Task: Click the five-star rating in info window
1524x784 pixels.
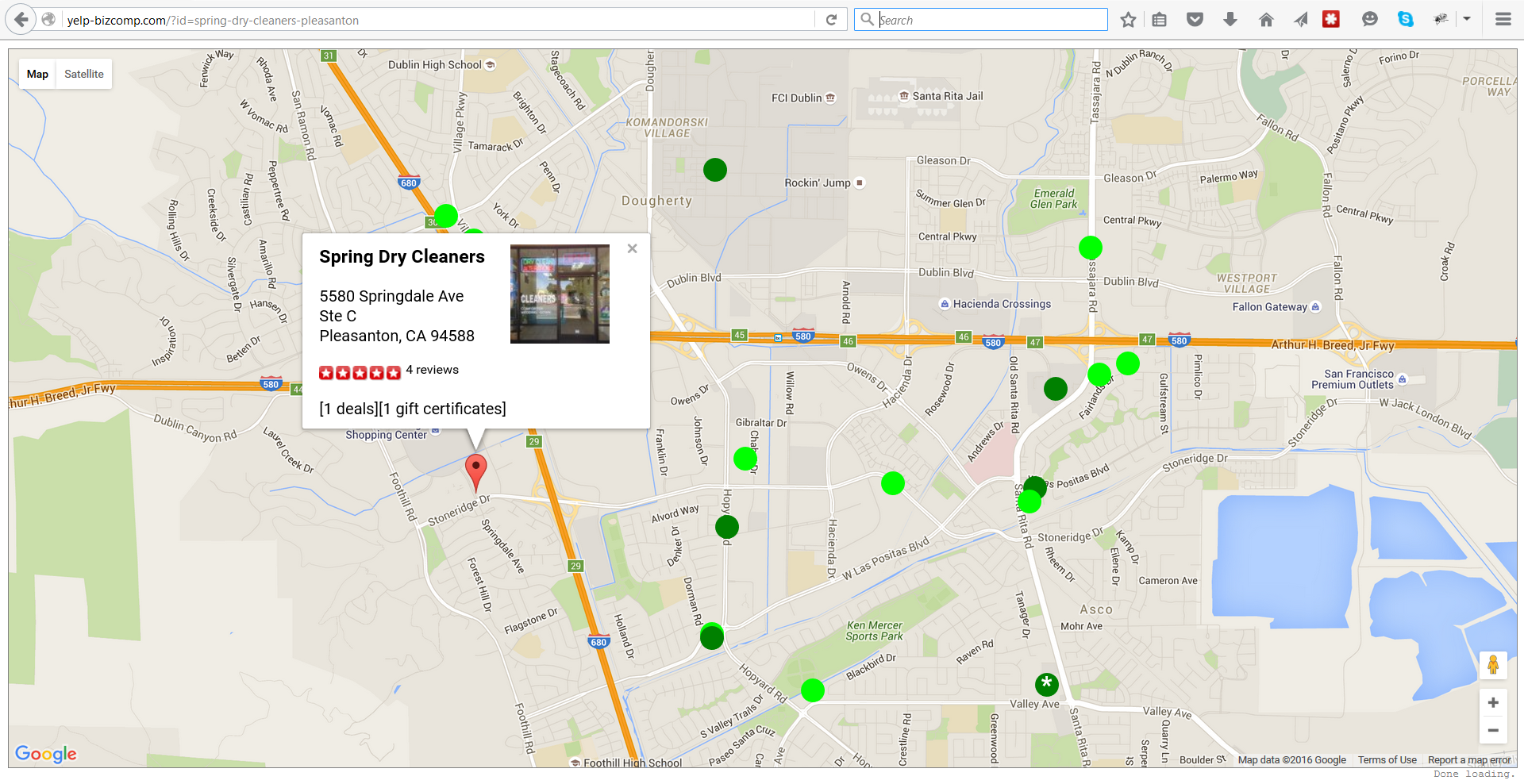Action: click(360, 372)
